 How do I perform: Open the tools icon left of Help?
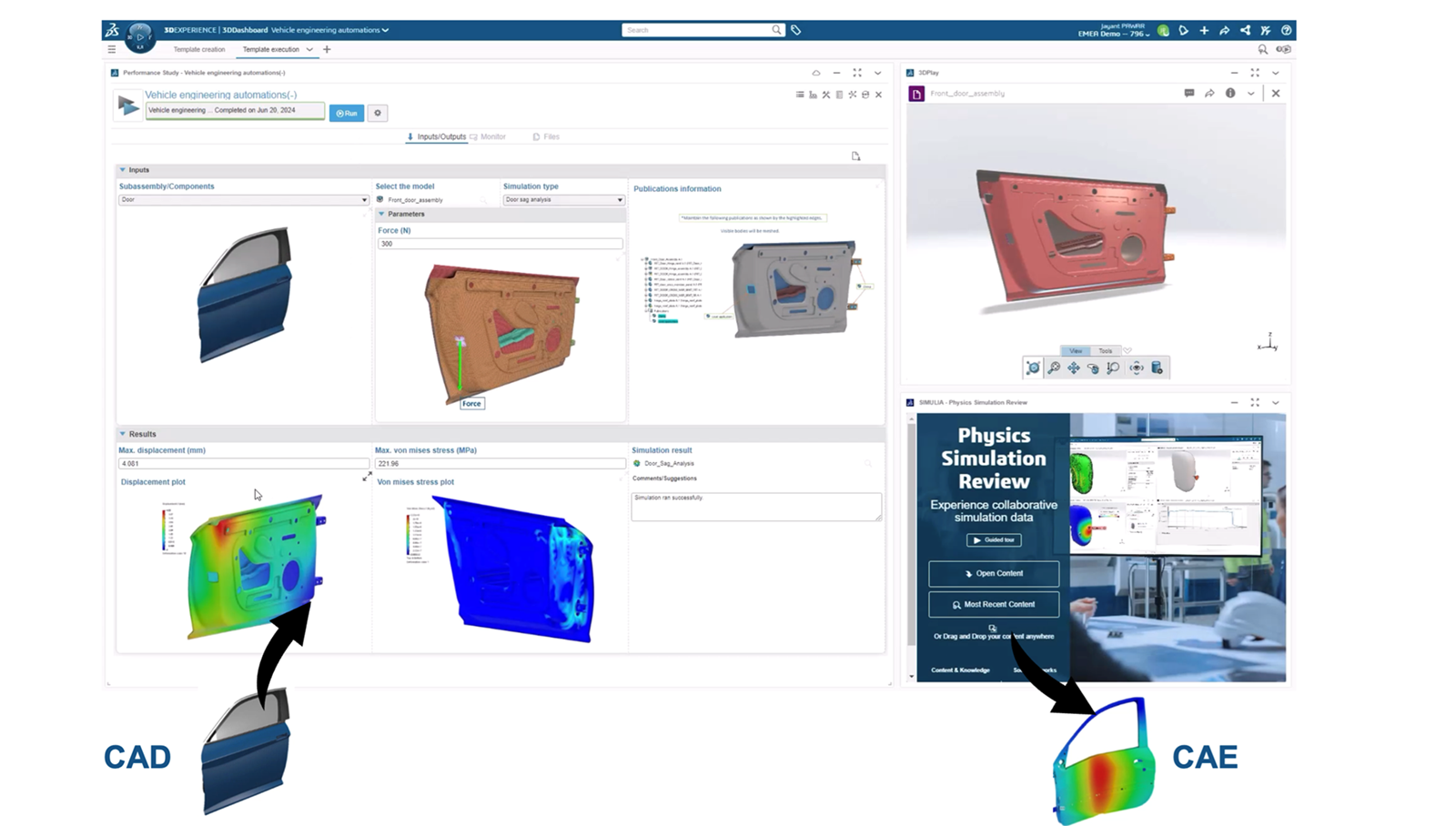click(x=1266, y=31)
